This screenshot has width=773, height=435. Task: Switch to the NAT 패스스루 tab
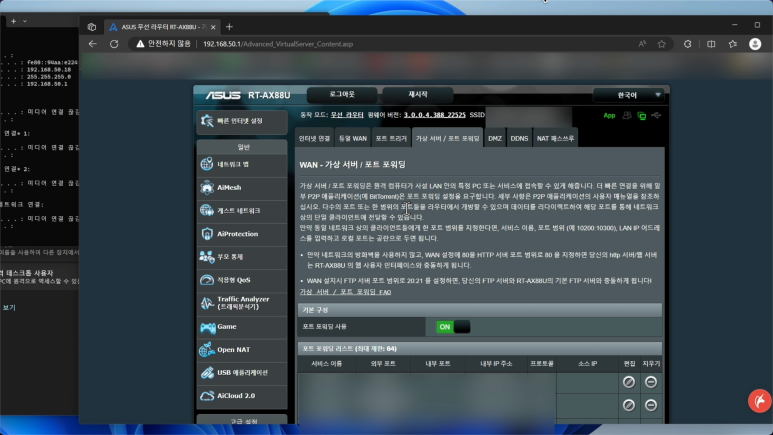[x=556, y=139]
